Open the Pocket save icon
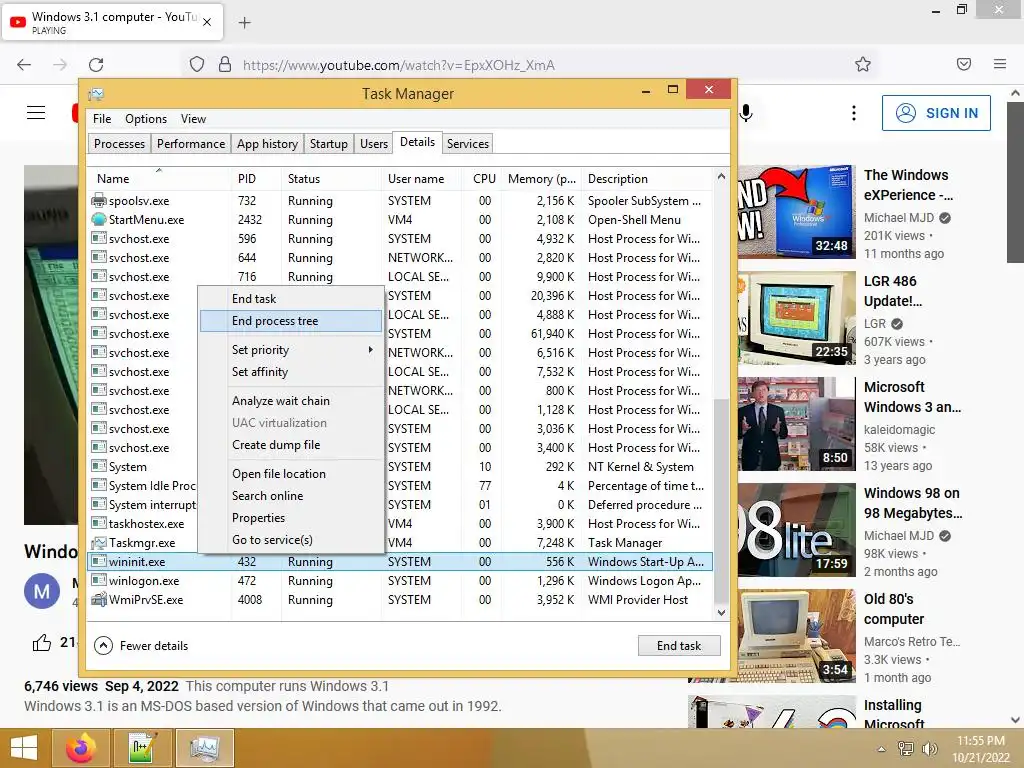Viewport: 1024px width, 768px height. point(964,64)
